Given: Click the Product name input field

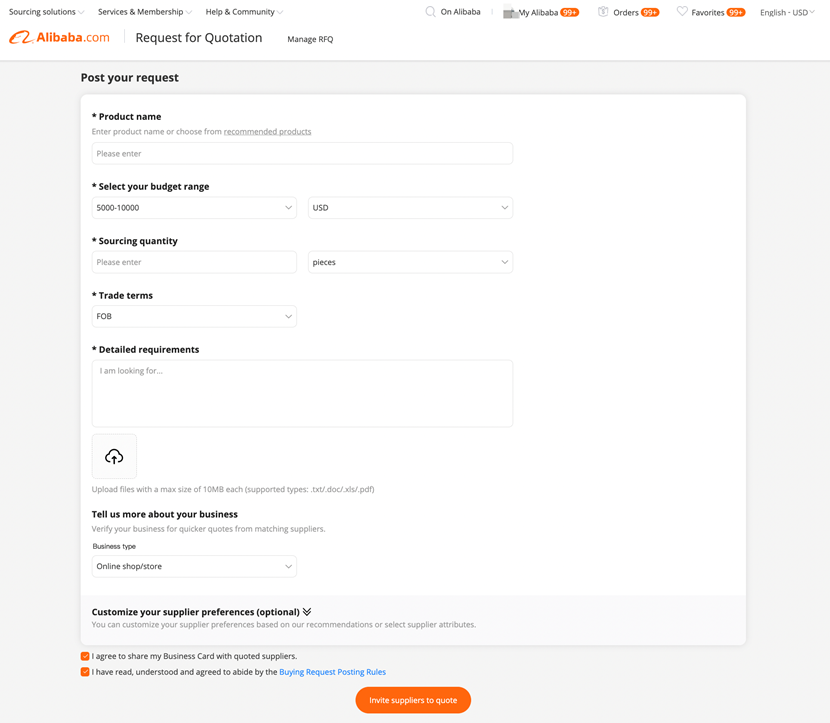Looking at the screenshot, I should click(x=302, y=153).
